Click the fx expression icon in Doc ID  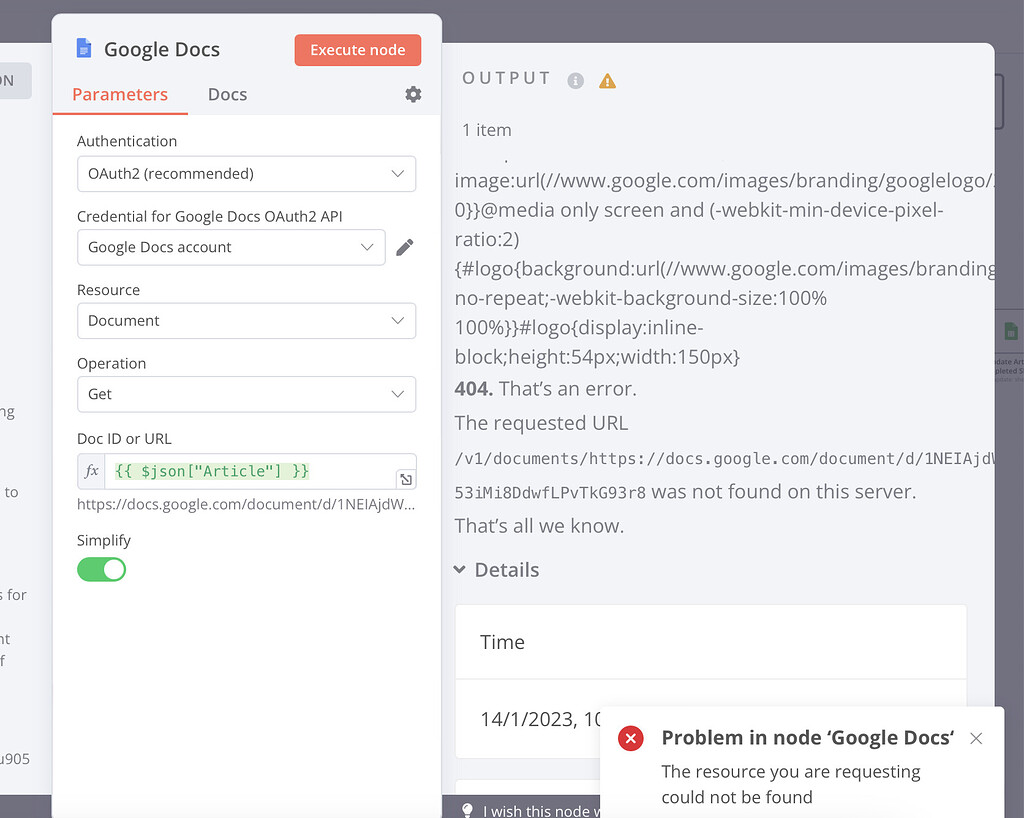[x=91, y=470]
